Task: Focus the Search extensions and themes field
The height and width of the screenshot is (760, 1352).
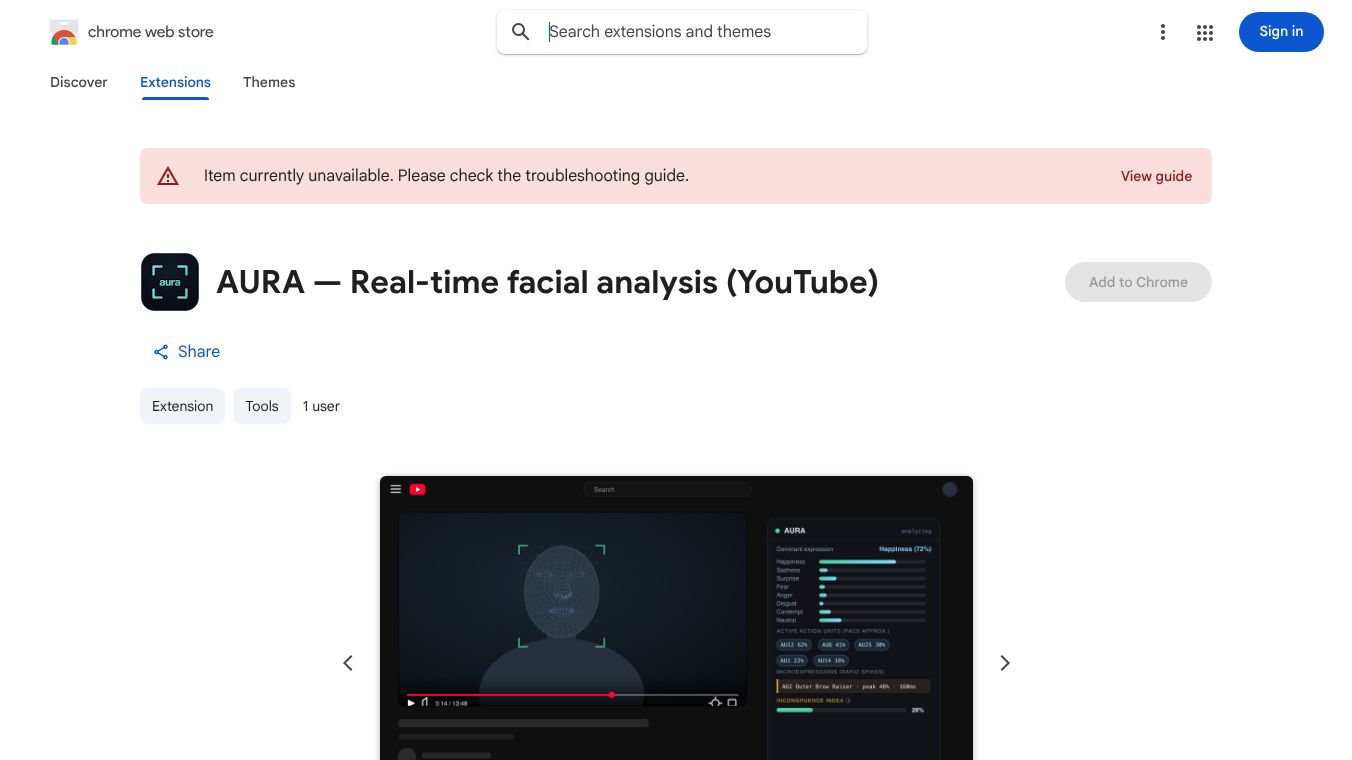Action: [682, 32]
